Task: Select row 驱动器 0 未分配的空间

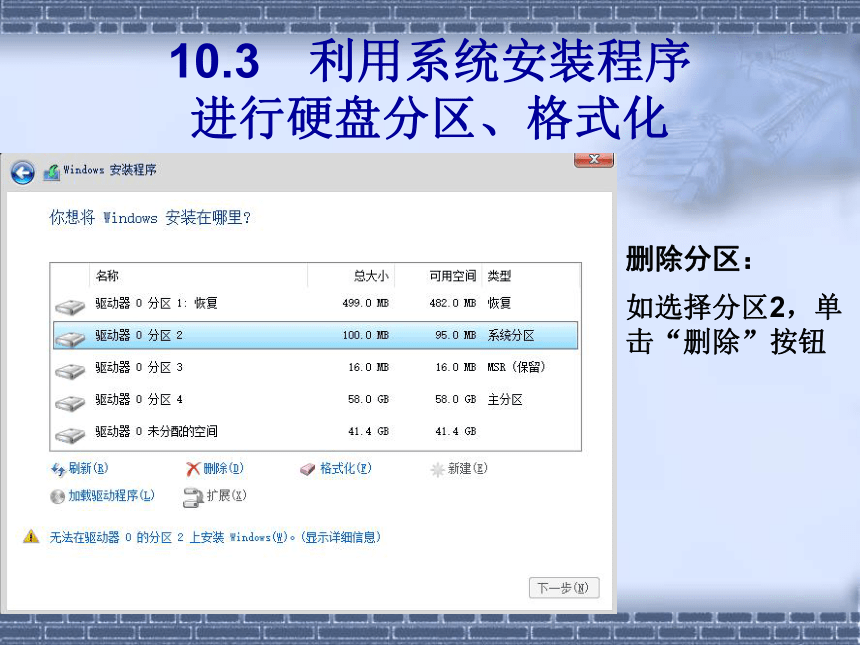Action: click(315, 432)
